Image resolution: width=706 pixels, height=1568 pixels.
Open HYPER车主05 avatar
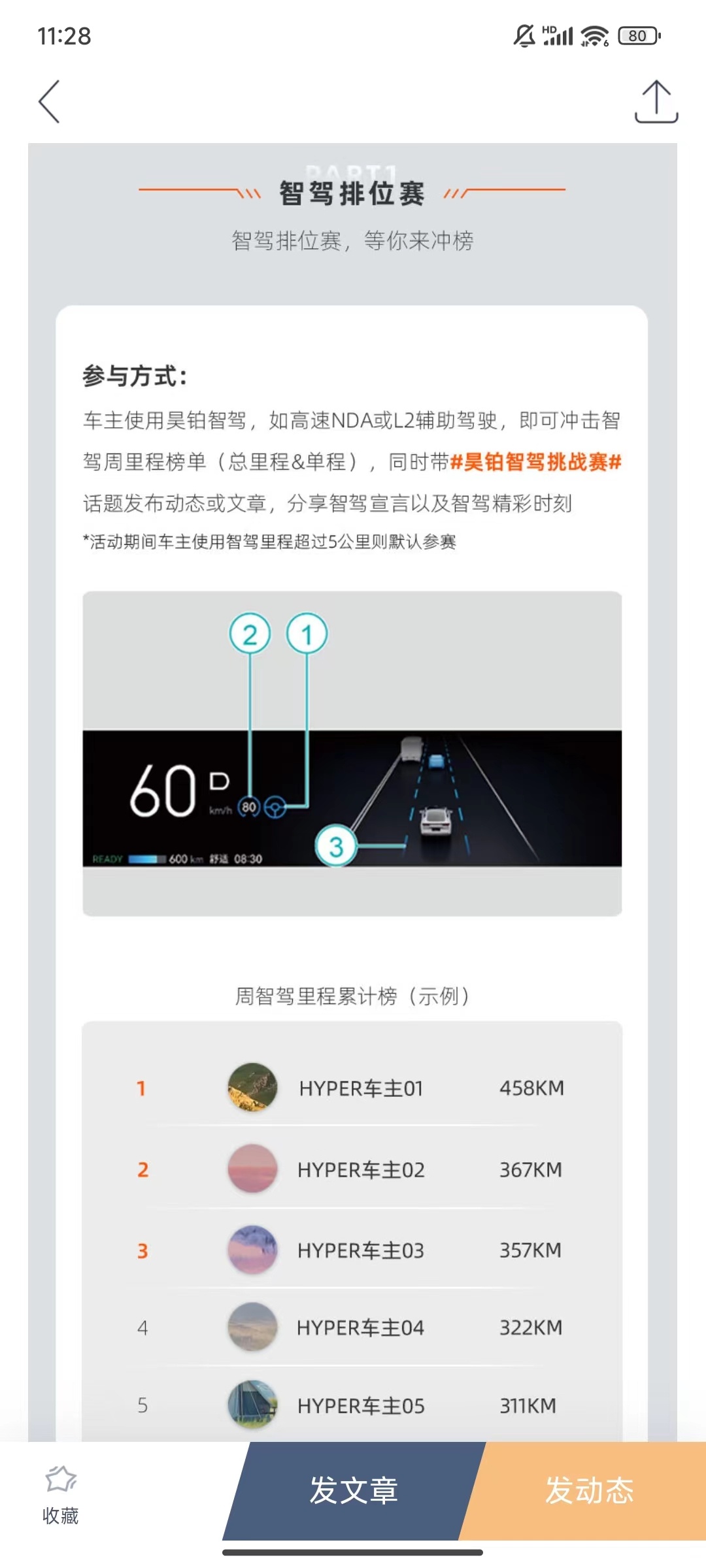[252, 1405]
